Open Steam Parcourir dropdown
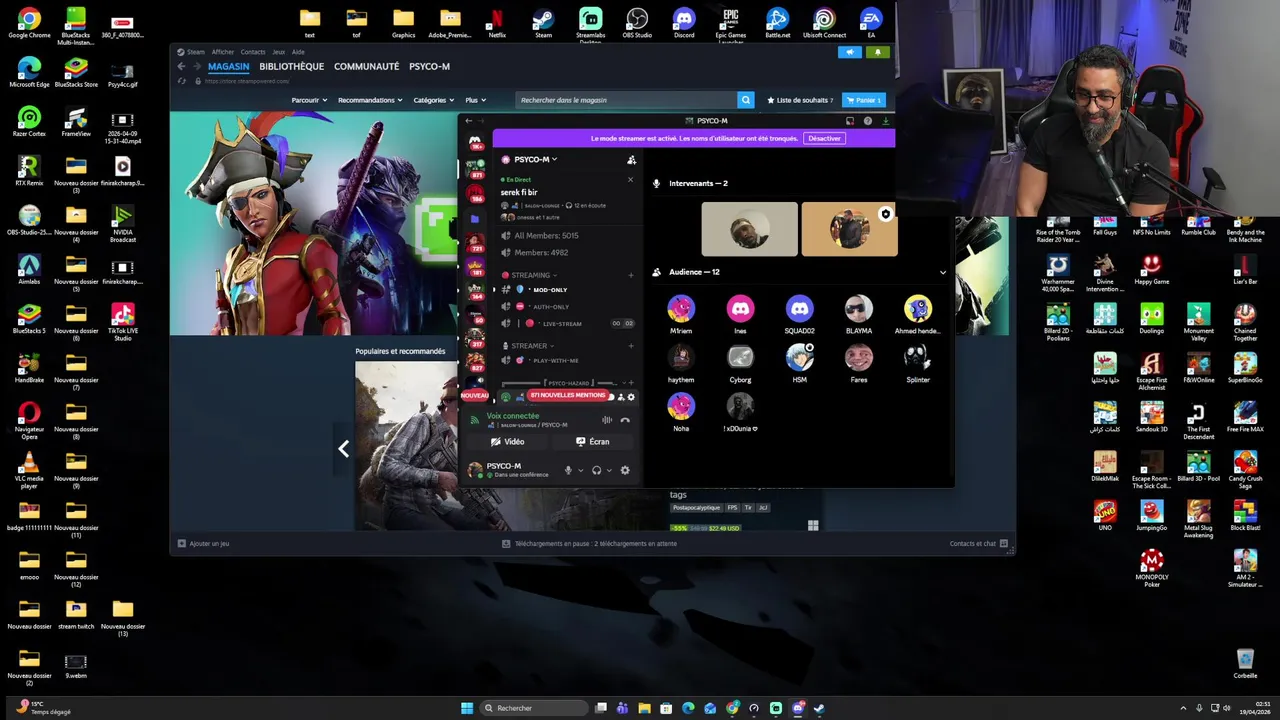This screenshot has height=720, width=1280. tap(309, 100)
